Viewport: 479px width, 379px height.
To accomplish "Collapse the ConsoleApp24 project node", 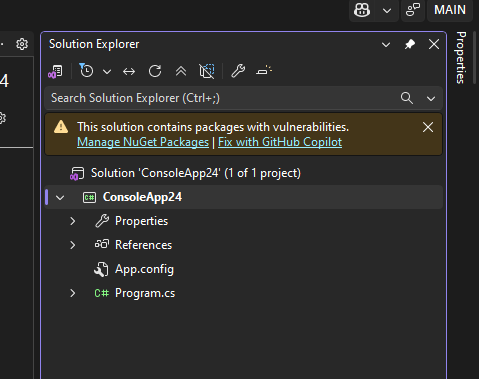I will pyautogui.click(x=60, y=197).
